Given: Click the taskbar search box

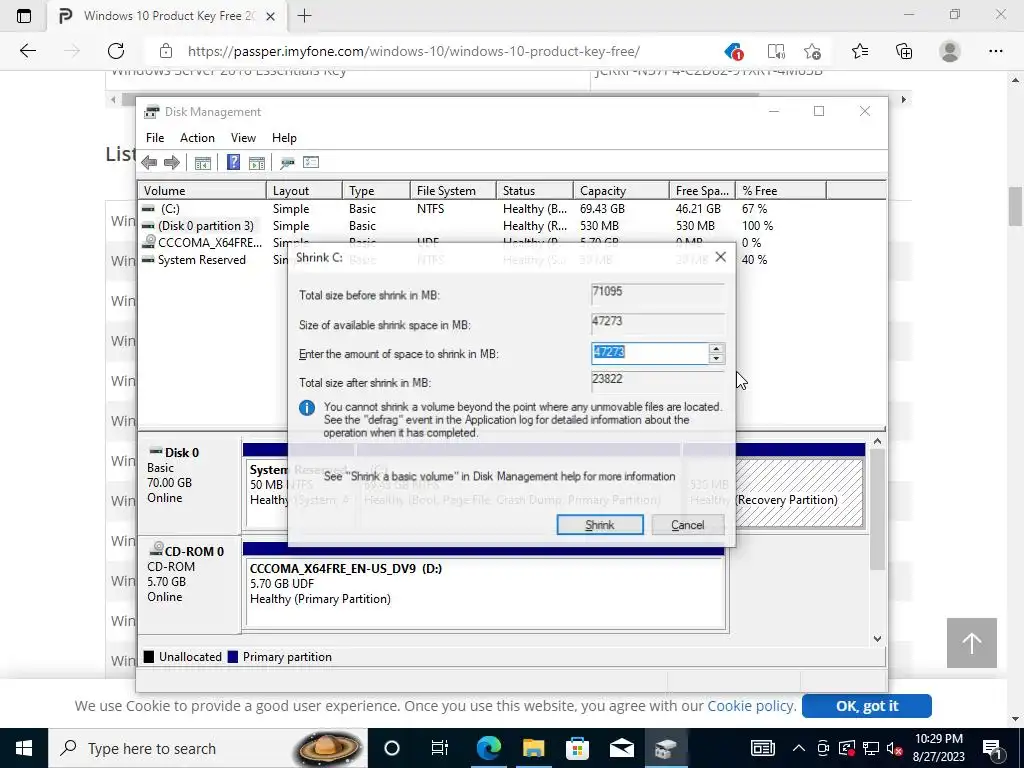Looking at the screenshot, I should point(208,748).
